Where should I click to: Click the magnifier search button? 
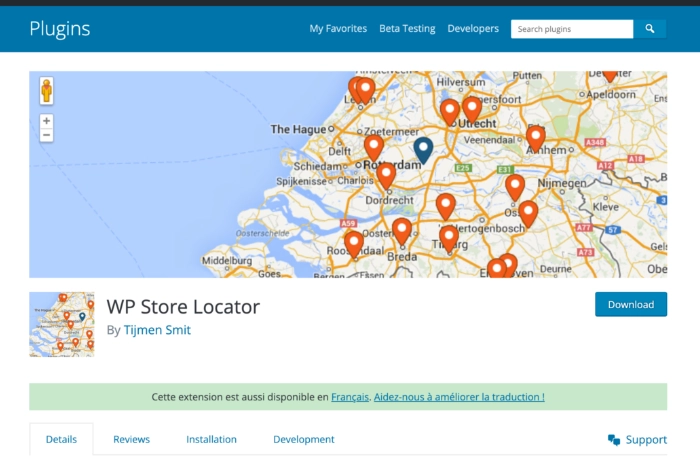point(650,29)
